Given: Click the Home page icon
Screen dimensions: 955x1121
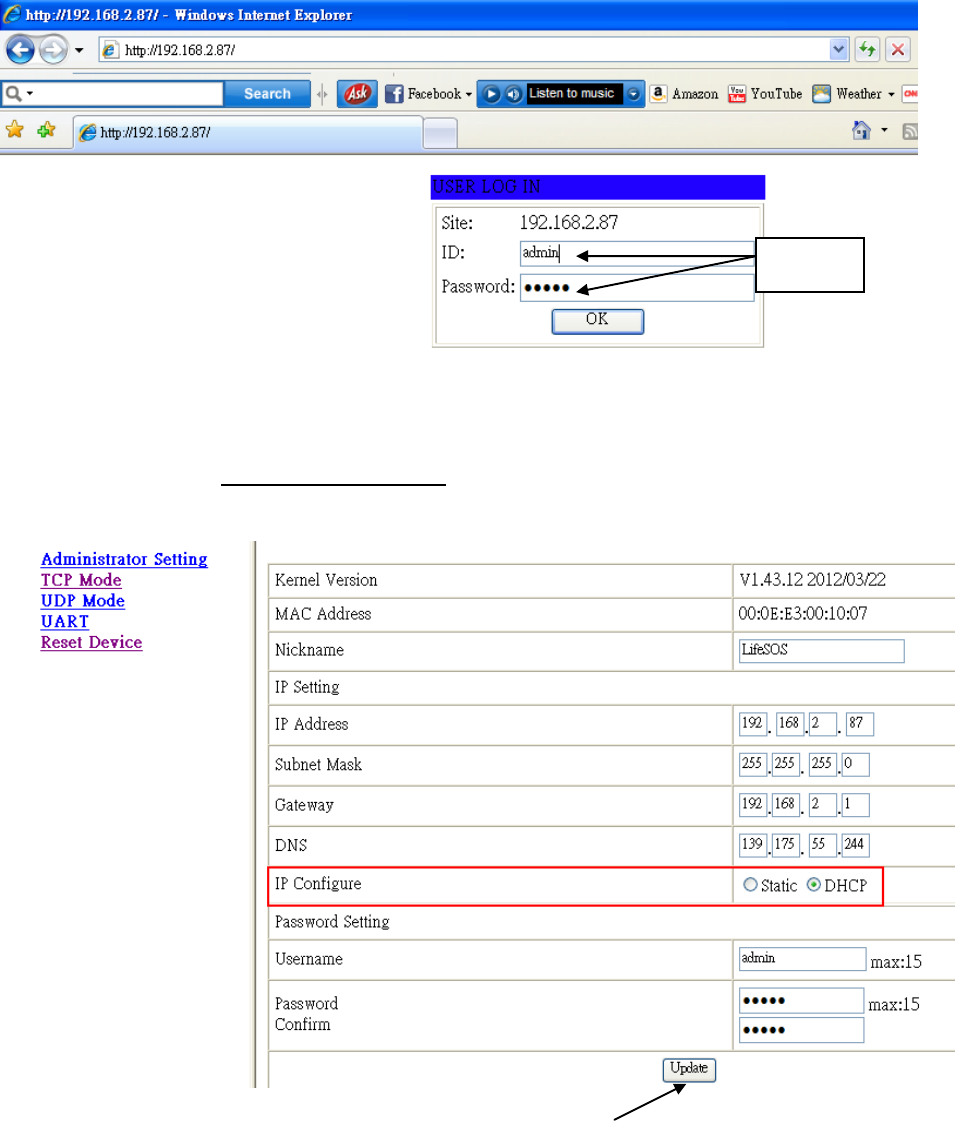Looking at the screenshot, I should (x=861, y=130).
